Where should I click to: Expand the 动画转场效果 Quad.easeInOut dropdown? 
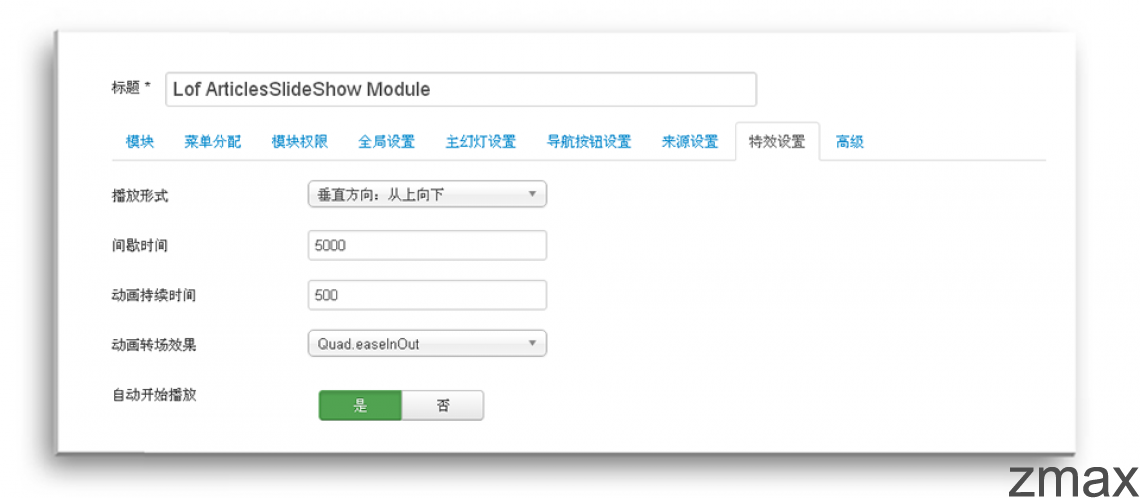pos(427,344)
